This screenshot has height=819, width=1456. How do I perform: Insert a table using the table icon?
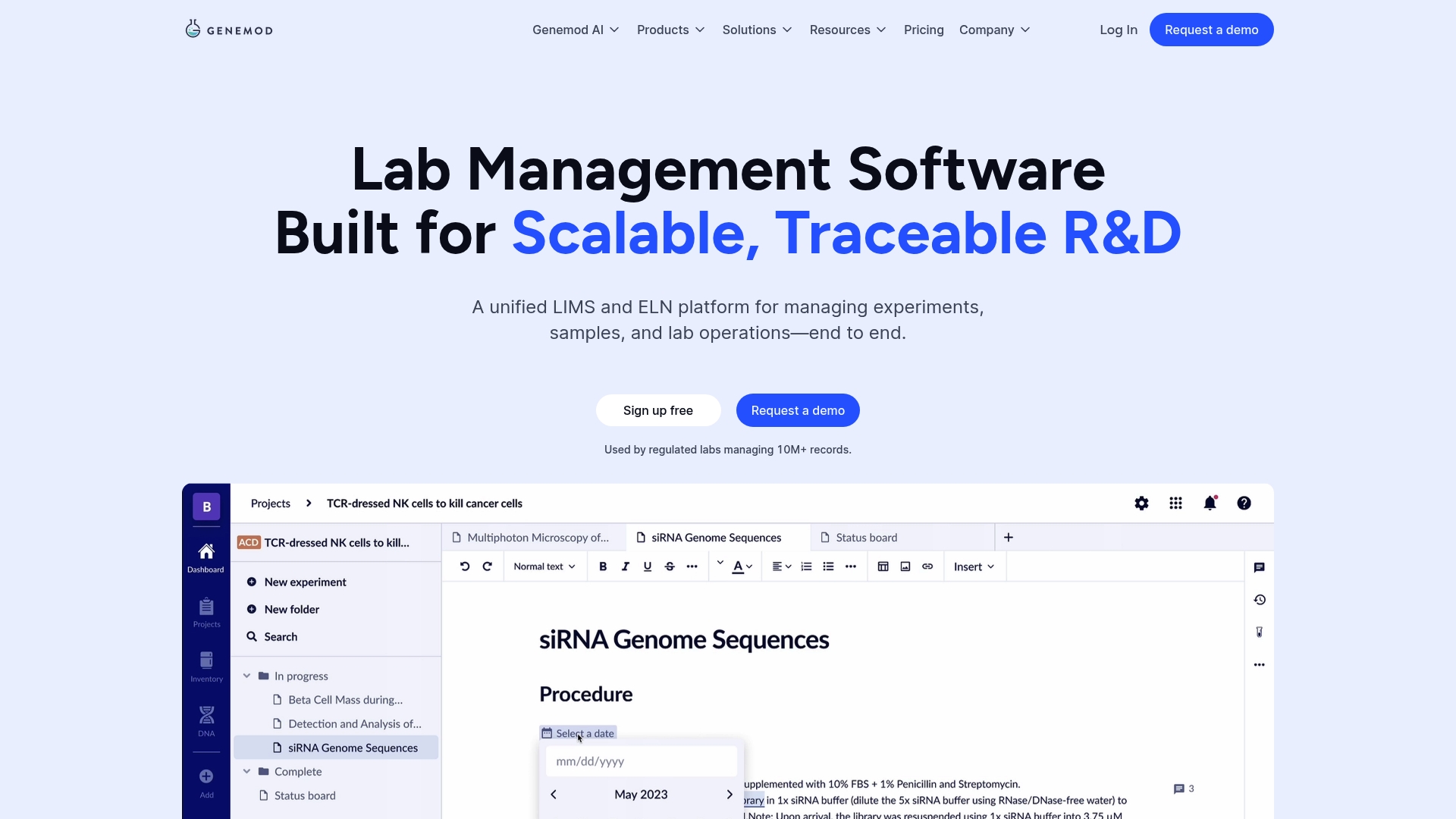click(x=882, y=566)
